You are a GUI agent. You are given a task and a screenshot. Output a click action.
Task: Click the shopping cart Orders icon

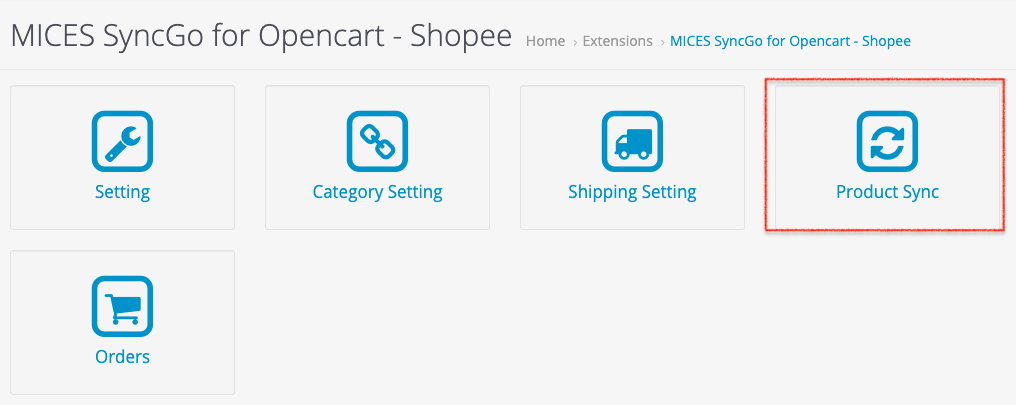click(122, 305)
